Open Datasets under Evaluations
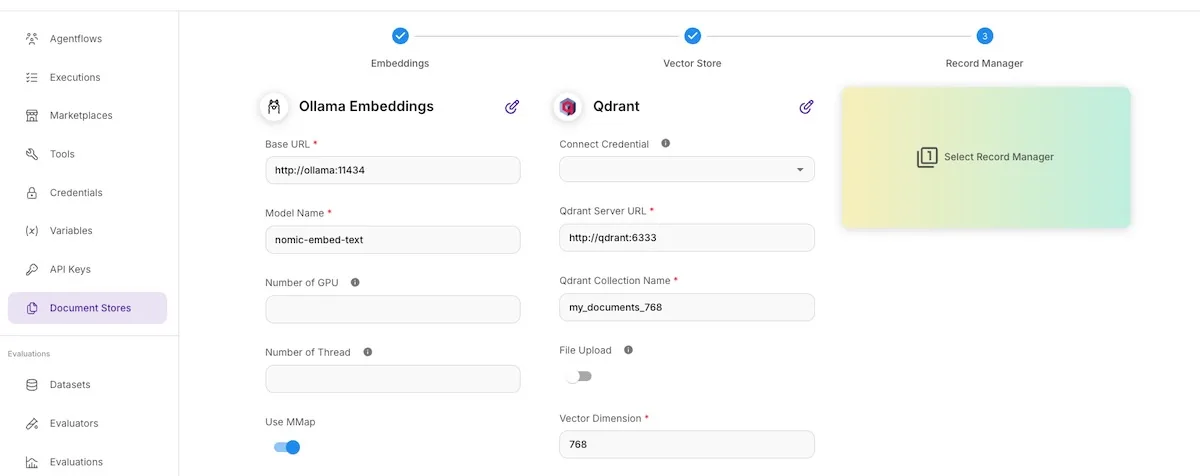1200x476 pixels. [87, 385]
